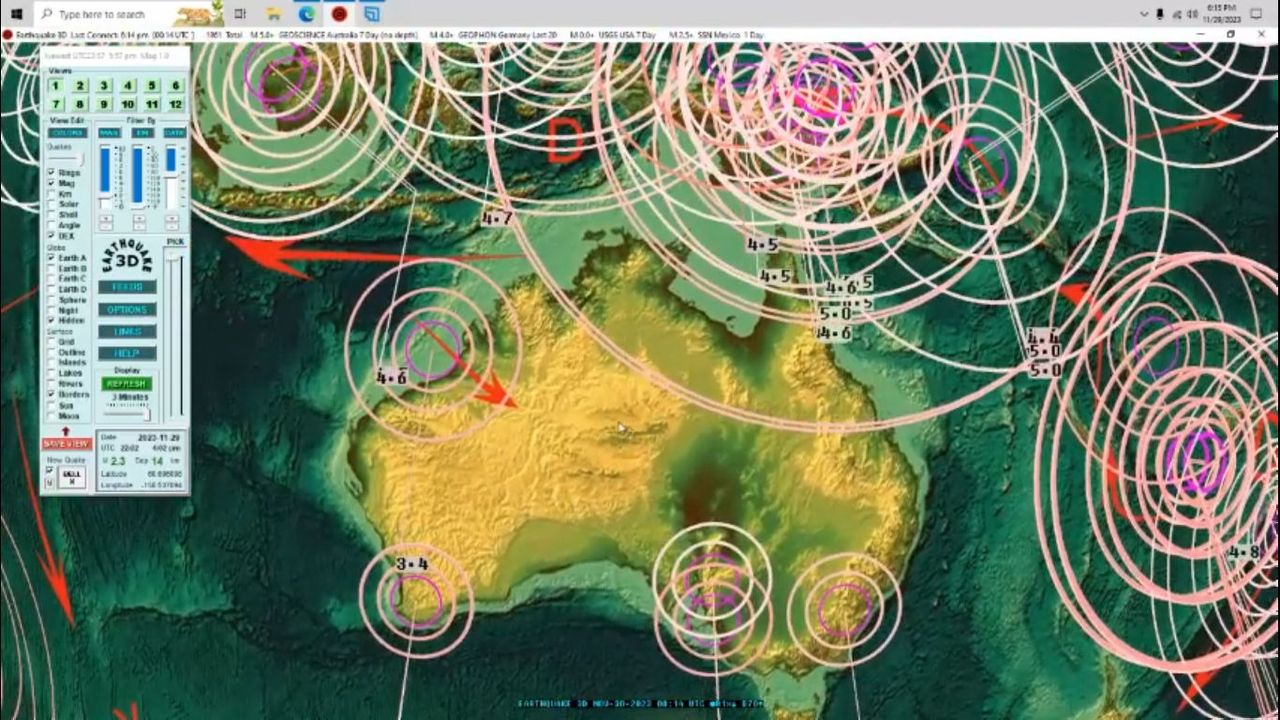
Task: Toggle the Rings checkbox
Action: click(52, 173)
